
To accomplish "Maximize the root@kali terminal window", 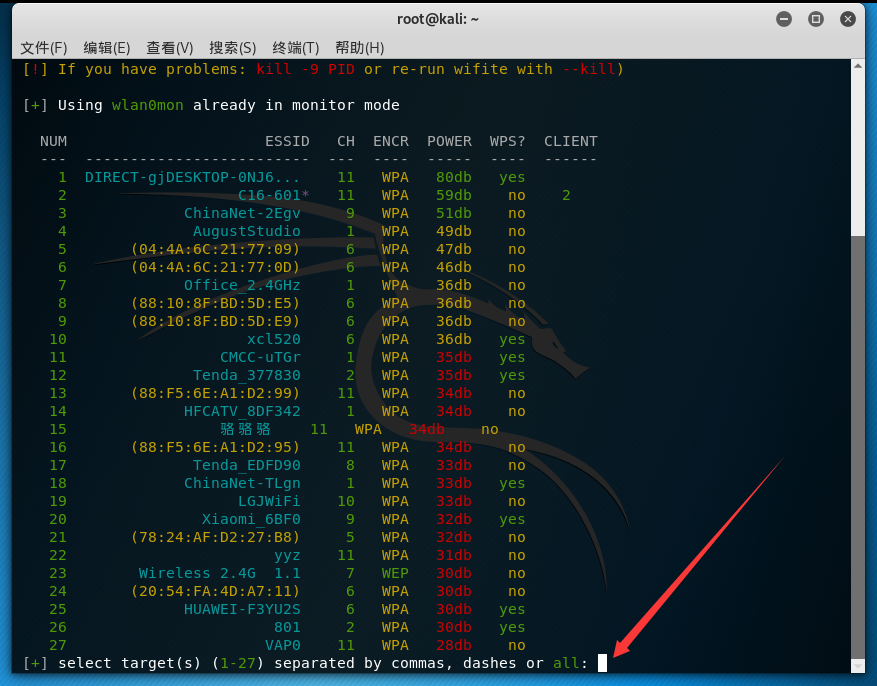I will pos(815,20).
